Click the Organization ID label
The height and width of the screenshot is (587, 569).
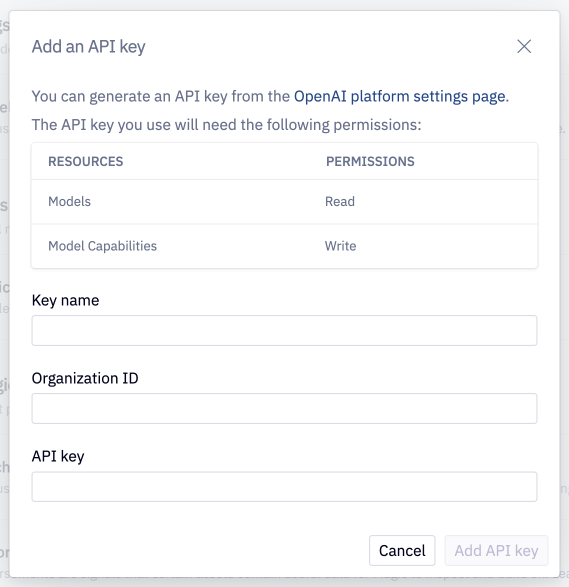pyautogui.click(x=85, y=378)
